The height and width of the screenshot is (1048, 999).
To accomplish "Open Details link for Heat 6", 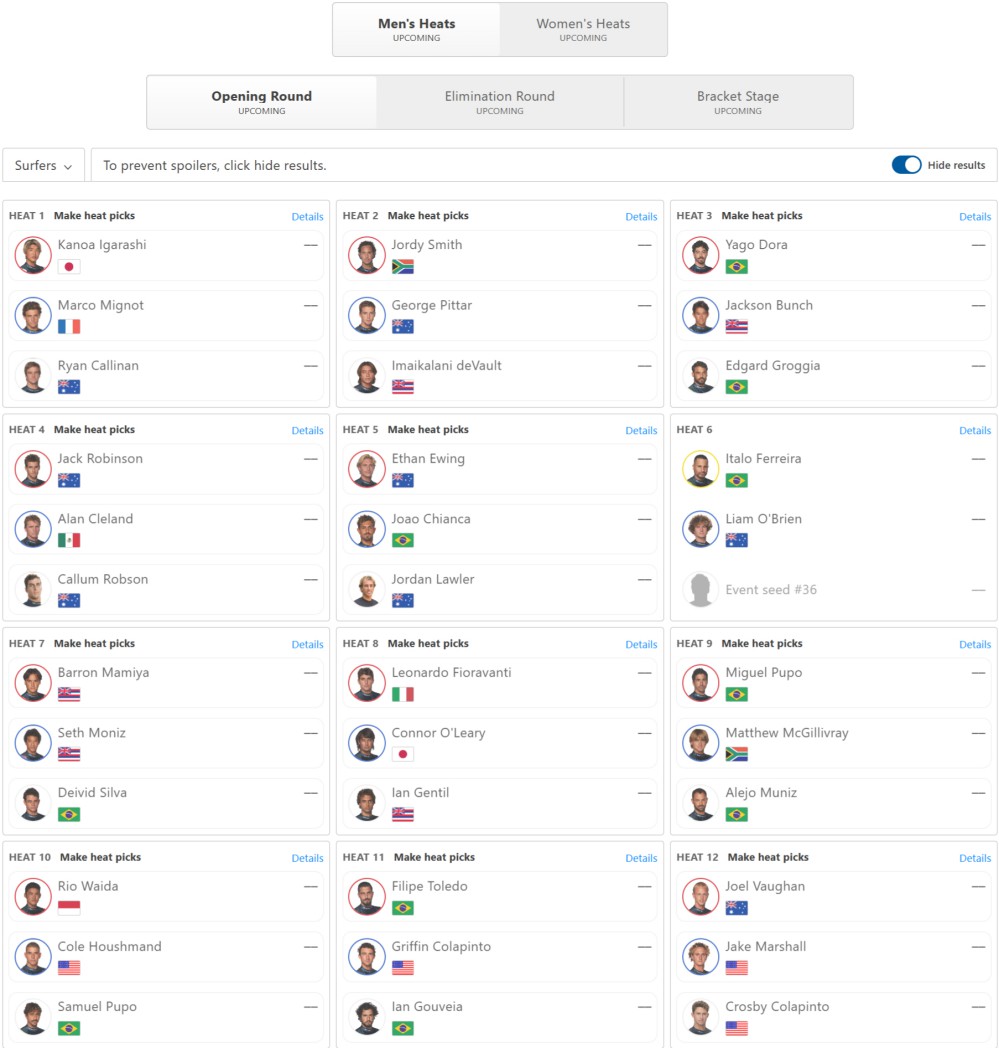I will tap(975, 430).
